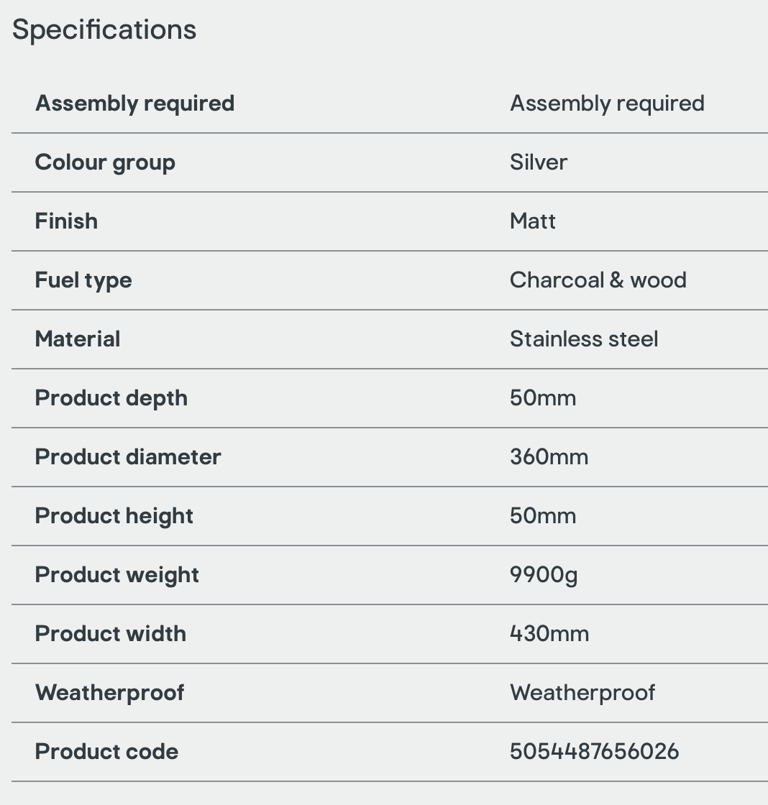This screenshot has height=805, width=768.
Task: Click the Specifications heading
Action: (104, 30)
